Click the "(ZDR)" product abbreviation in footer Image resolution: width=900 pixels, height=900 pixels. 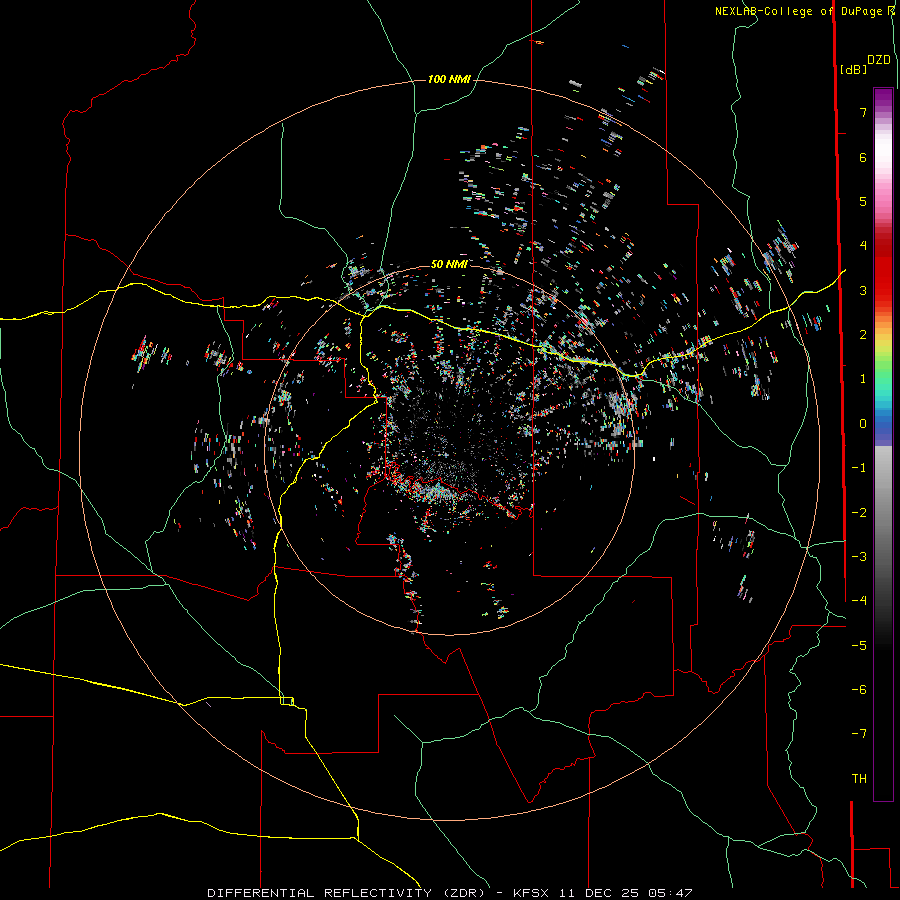pyautogui.click(x=464, y=893)
